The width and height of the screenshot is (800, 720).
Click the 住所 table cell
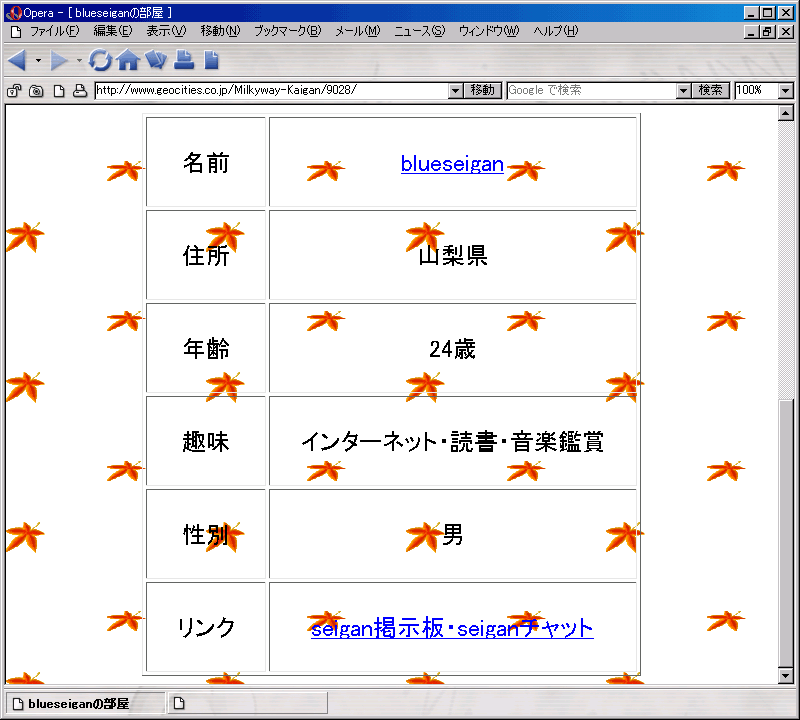pos(206,255)
